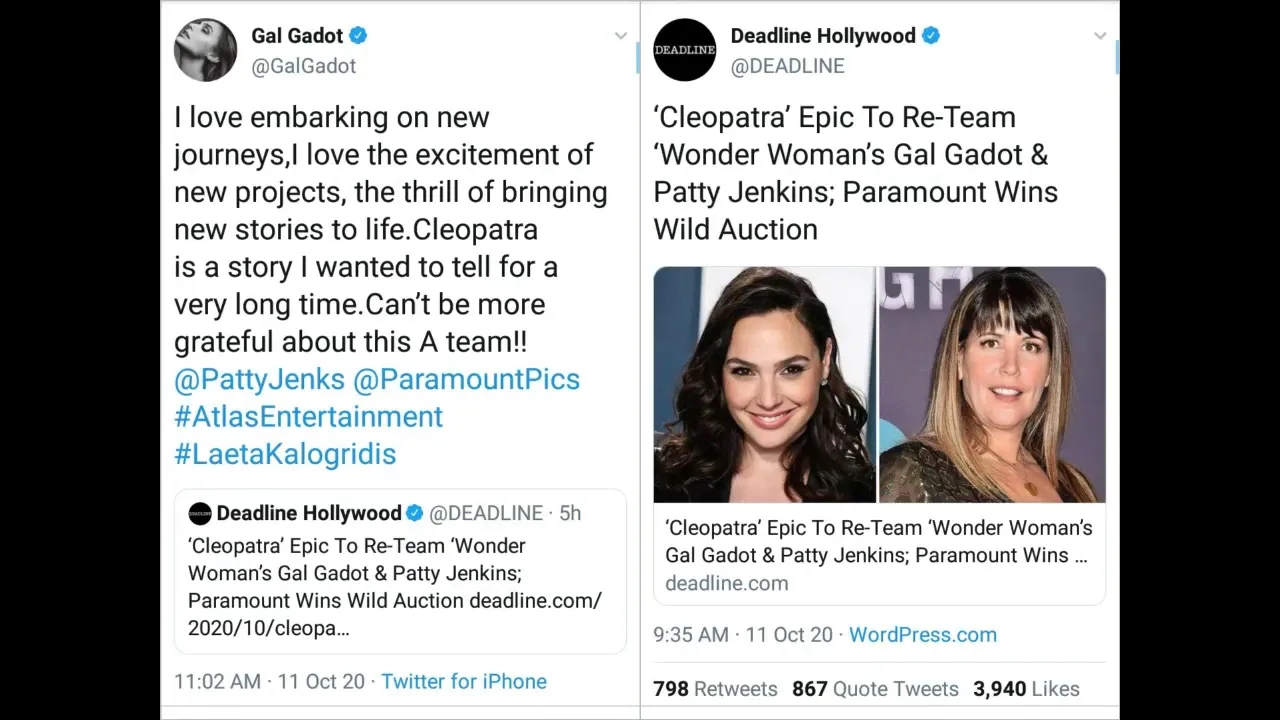Click Deadline Hollywood's verified badge
The height and width of the screenshot is (720, 1280).
click(x=931, y=36)
